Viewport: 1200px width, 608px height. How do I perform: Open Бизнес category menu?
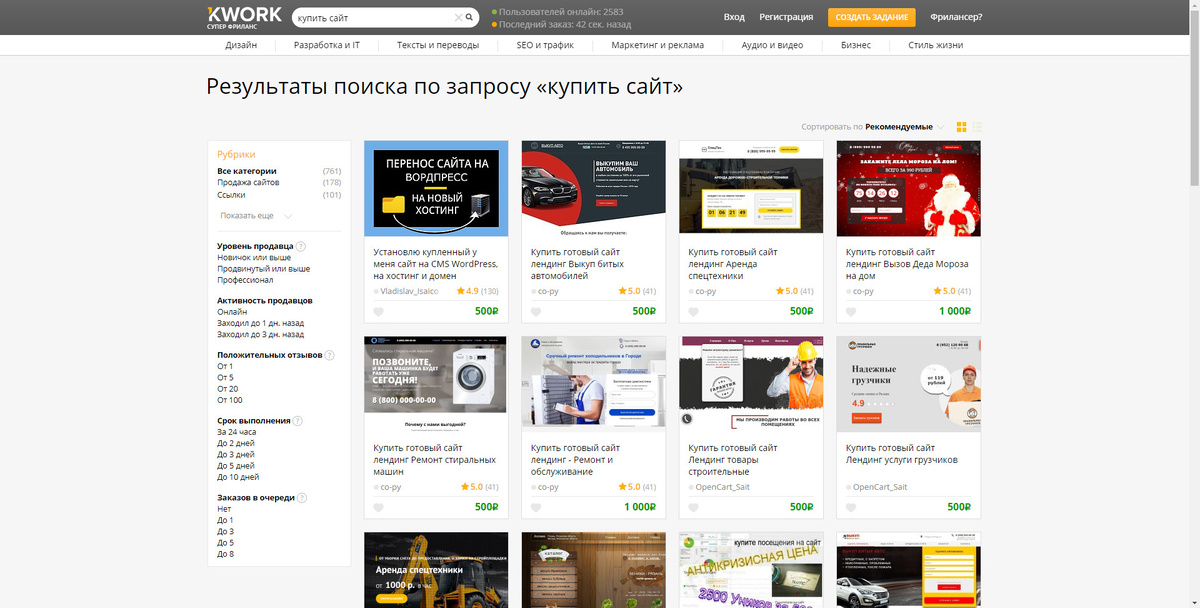pos(855,45)
